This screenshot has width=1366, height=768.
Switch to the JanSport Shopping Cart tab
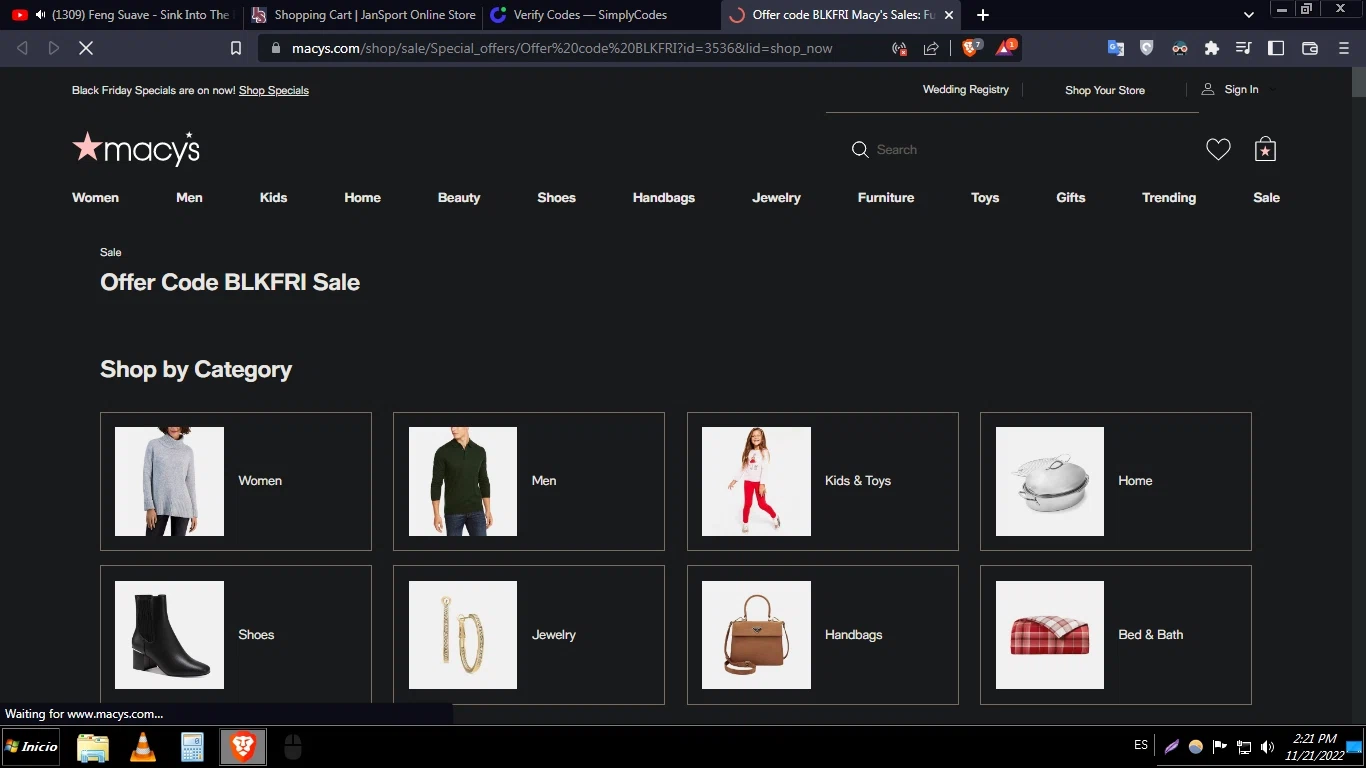(x=362, y=15)
